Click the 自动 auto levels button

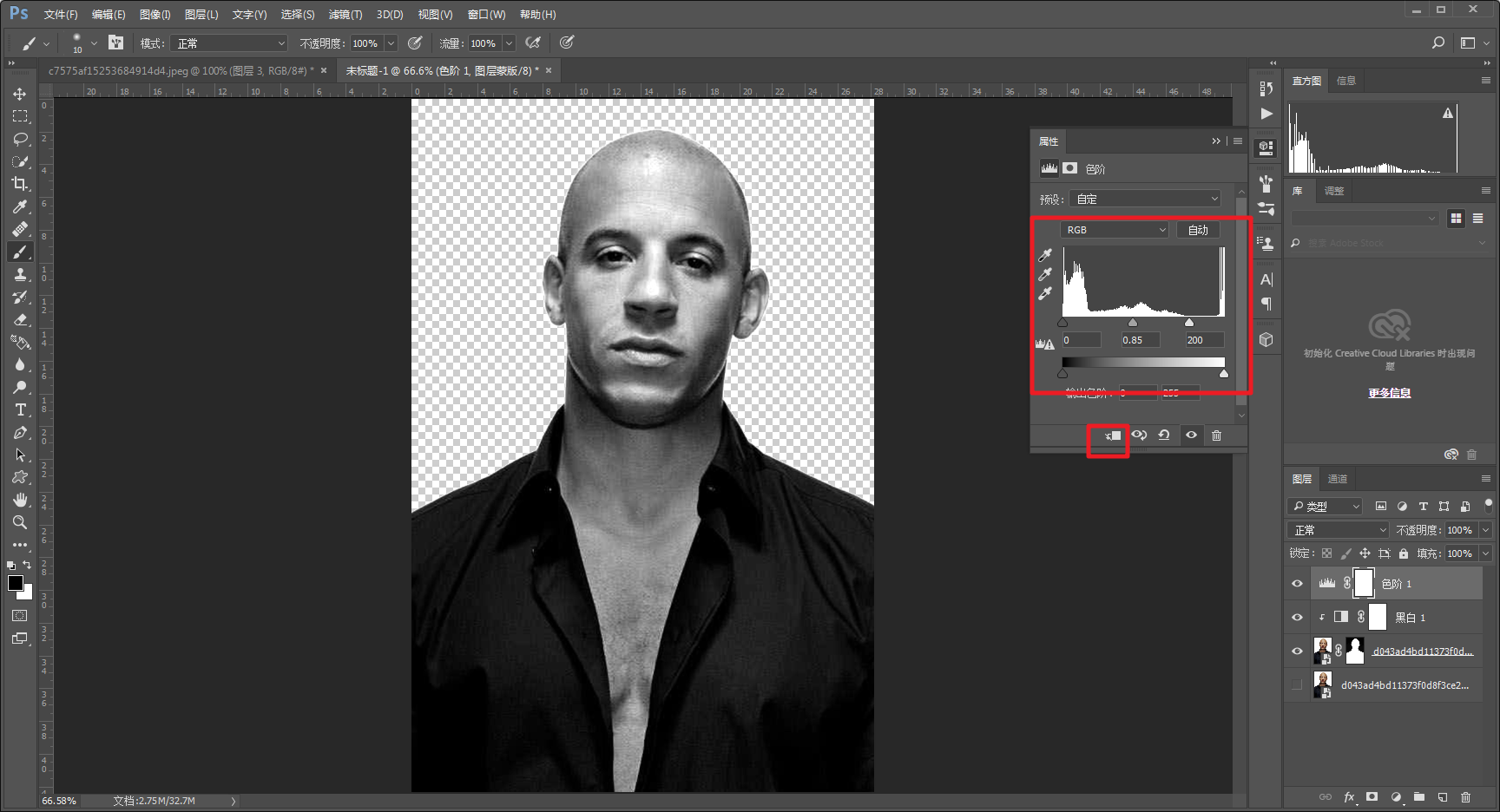tap(1198, 230)
